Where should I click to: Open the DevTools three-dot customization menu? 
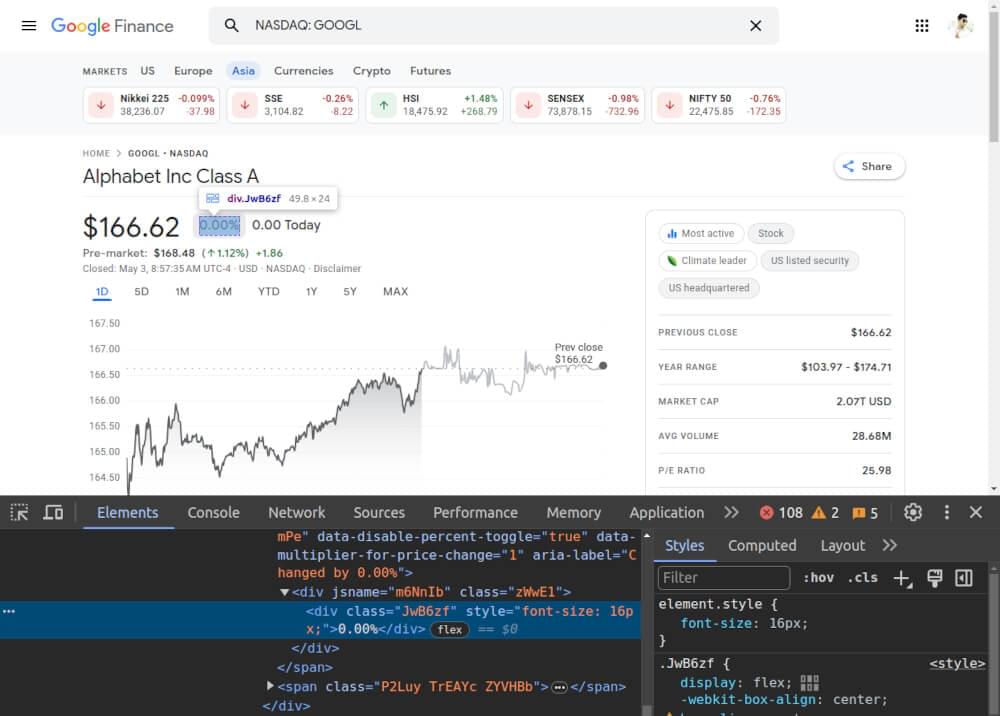946,512
